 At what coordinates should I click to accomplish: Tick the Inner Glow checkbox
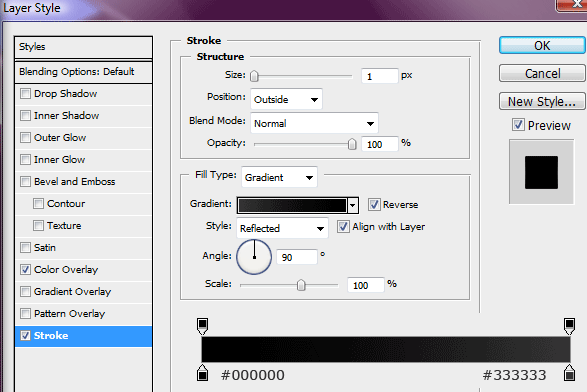25,159
